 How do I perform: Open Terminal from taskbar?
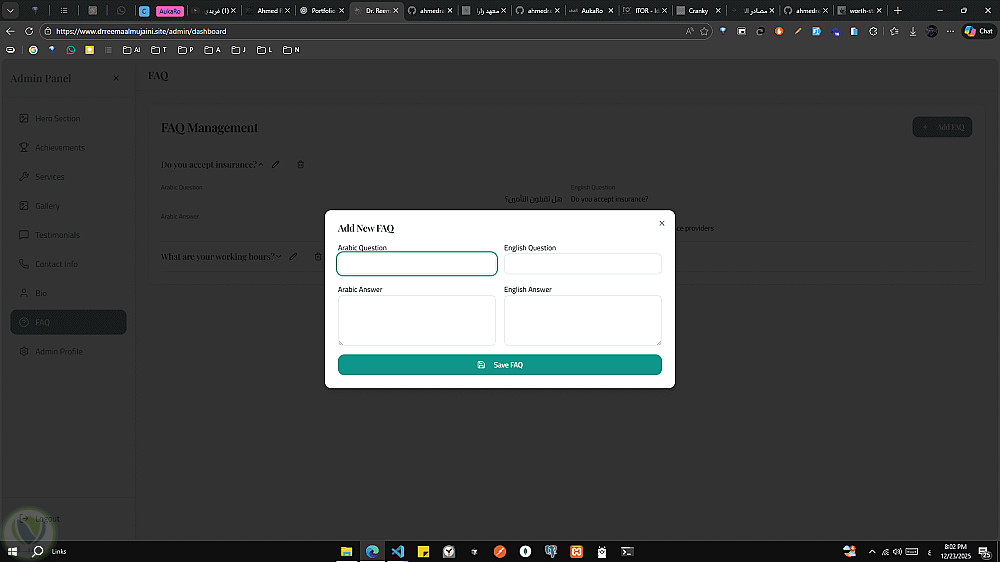coord(628,551)
